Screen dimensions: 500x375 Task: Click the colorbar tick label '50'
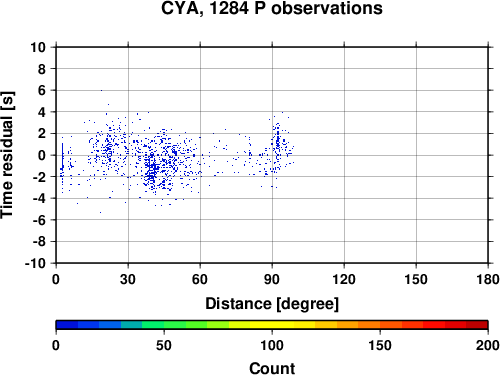[x=164, y=345]
